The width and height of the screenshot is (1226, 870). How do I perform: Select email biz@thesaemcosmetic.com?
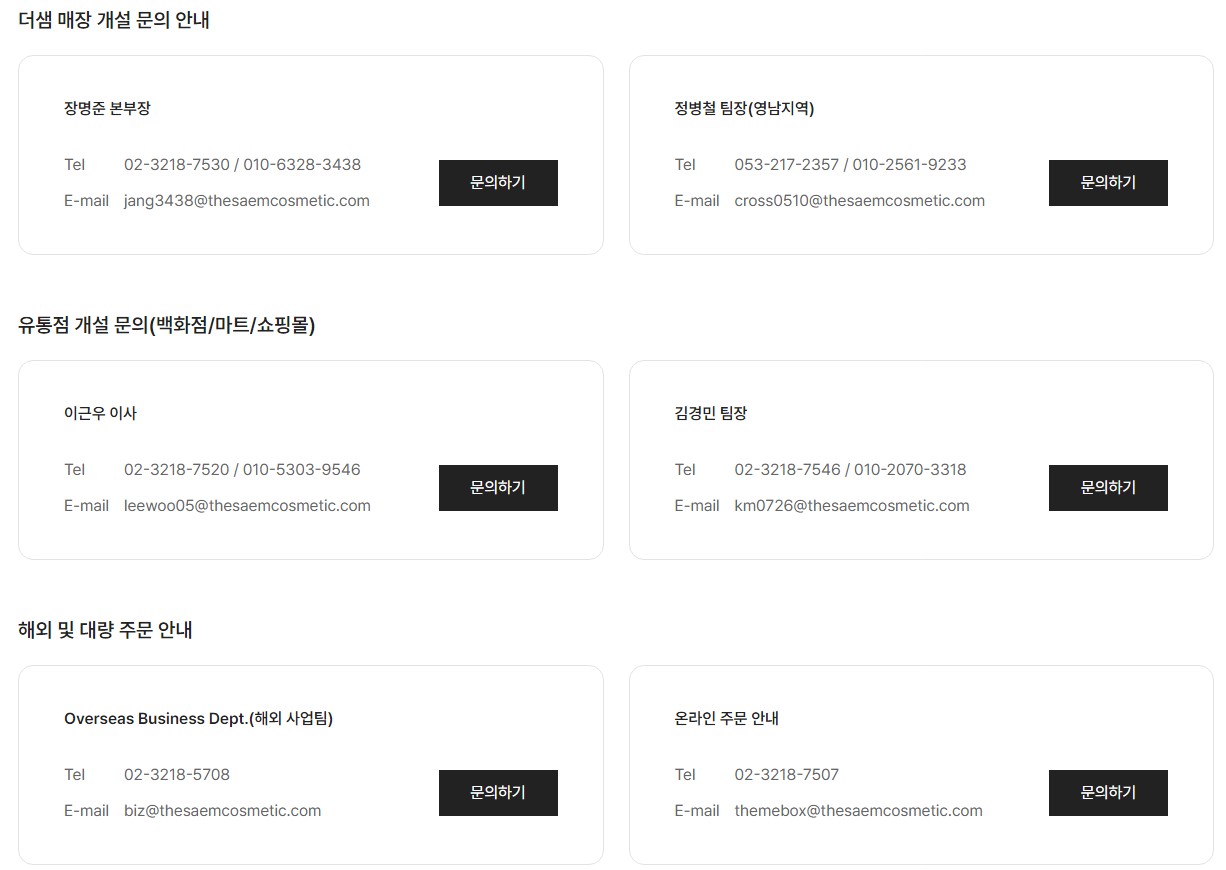tap(223, 811)
